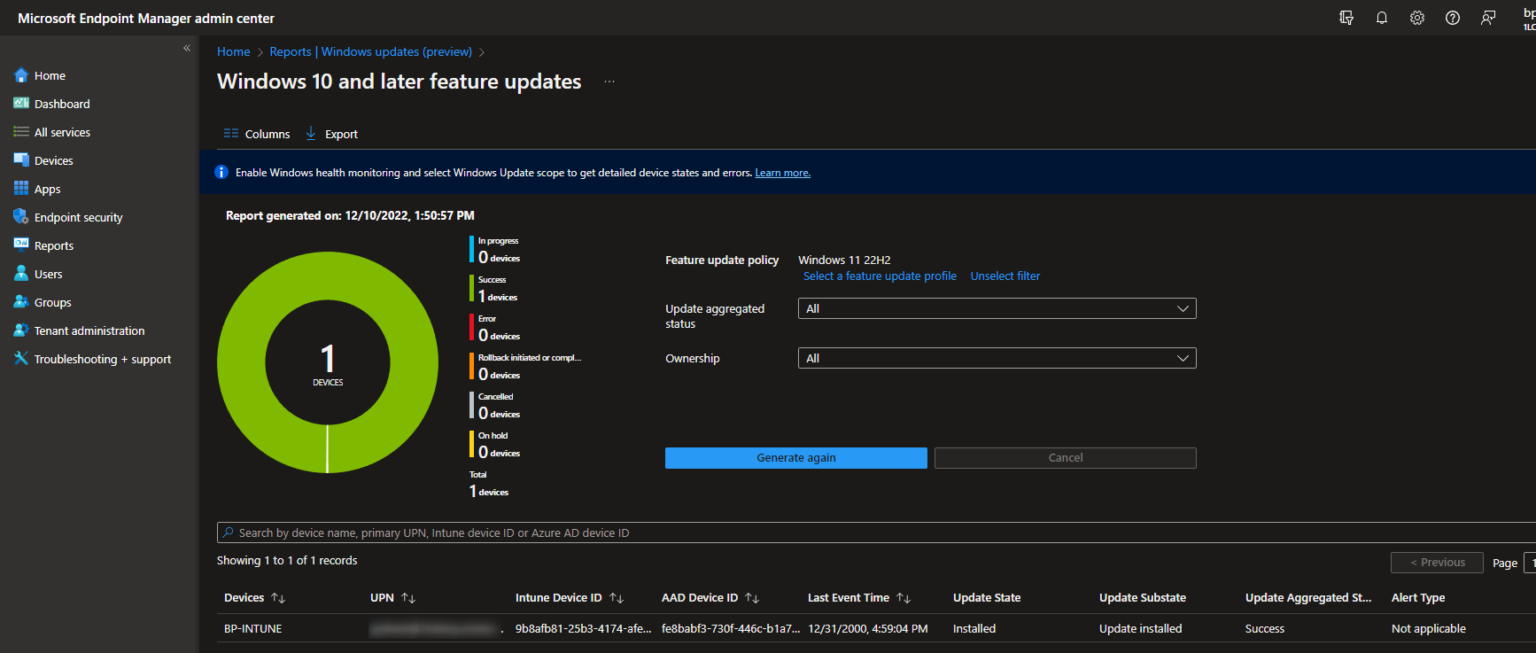Collapse the left navigation pane
Image resolution: width=1536 pixels, height=653 pixels.
point(186,47)
